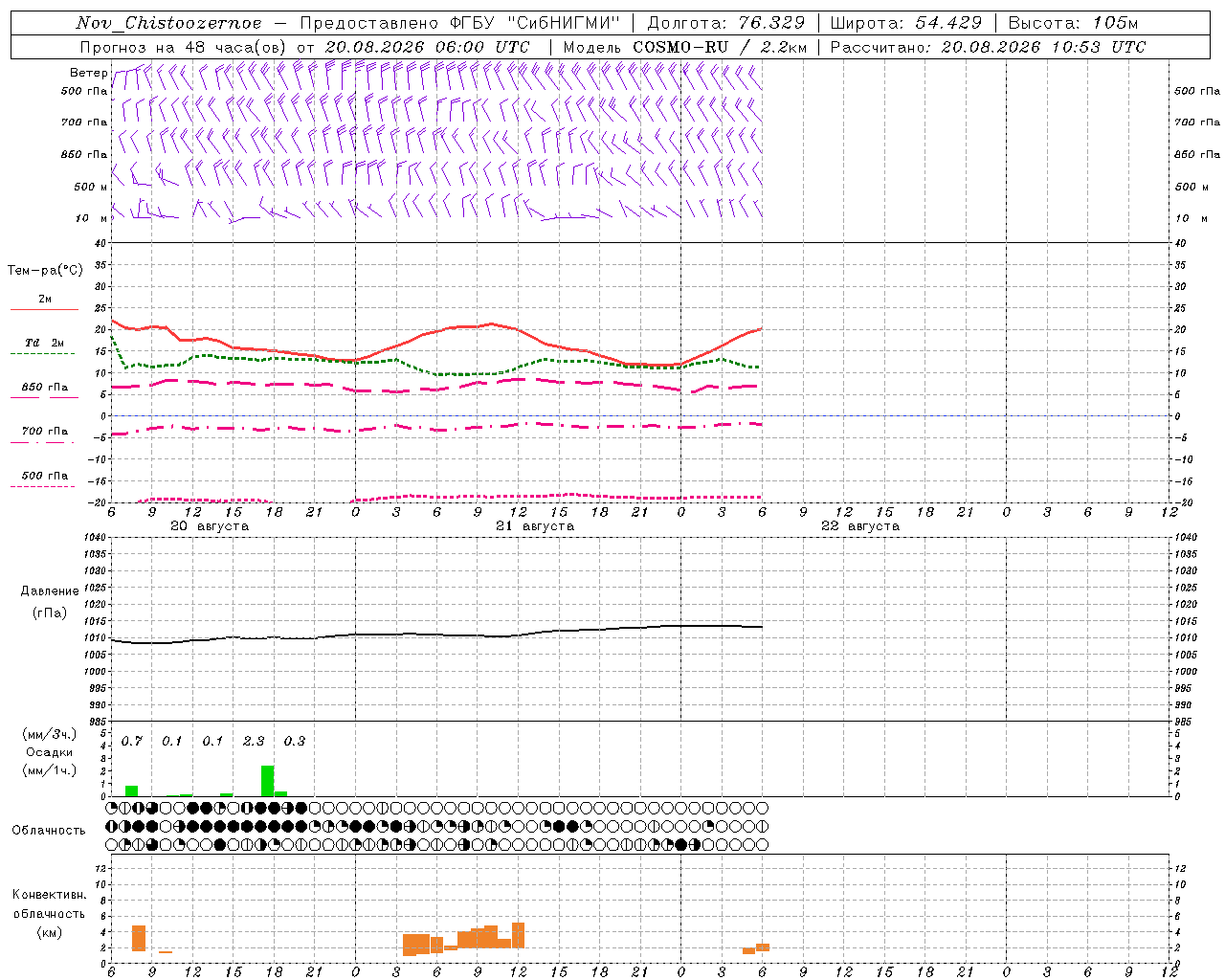Screen dimensions: 1225x980
Task: Click the Долгота 76.329 longitude field
Action: point(726,23)
